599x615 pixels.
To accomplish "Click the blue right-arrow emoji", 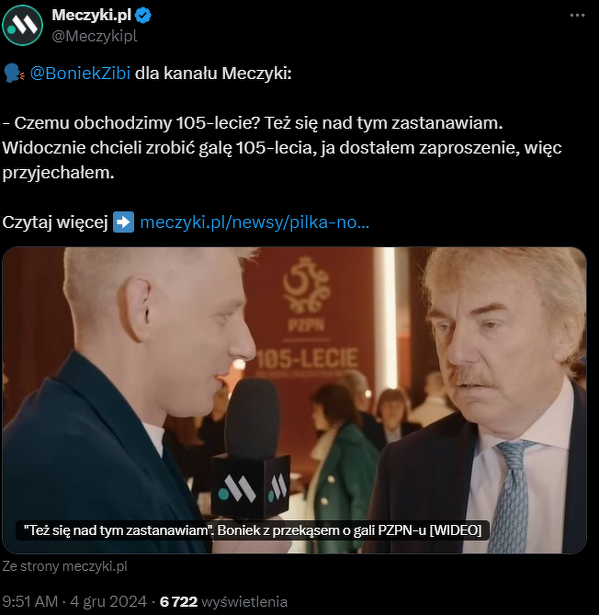I will coord(124,222).
